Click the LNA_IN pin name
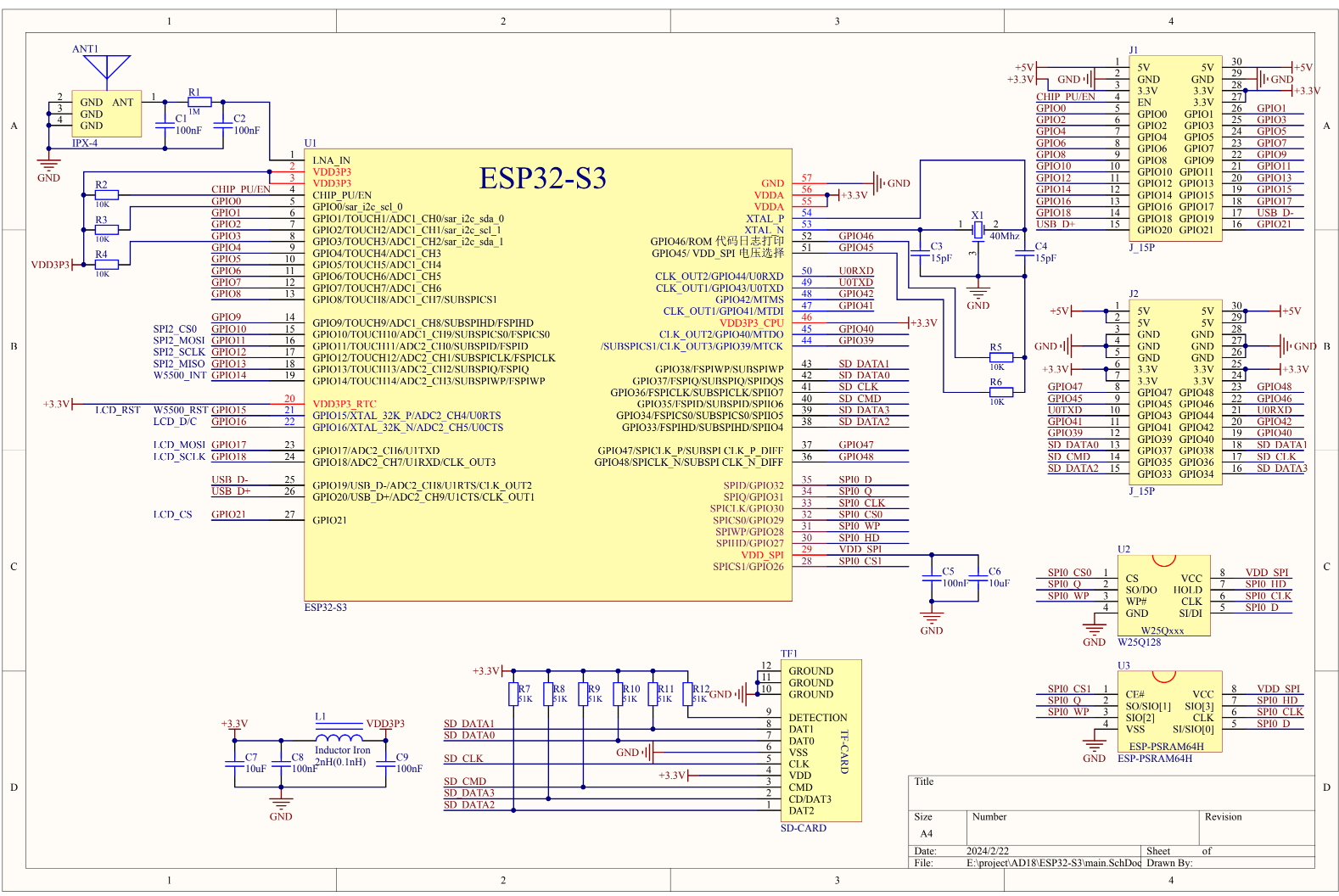The image size is (1339, 896). [x=331, y=160]
